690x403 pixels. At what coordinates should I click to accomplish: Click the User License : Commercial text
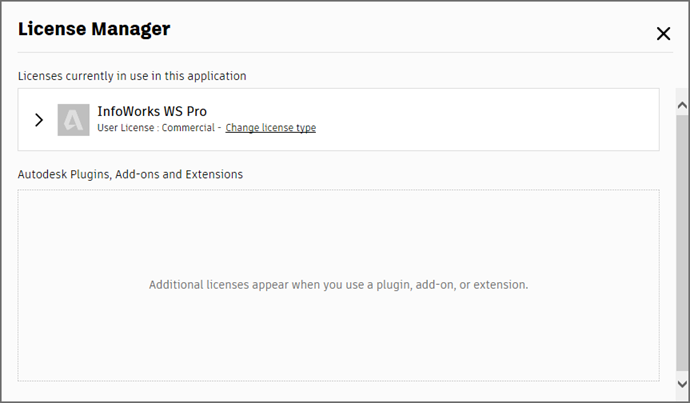(156, 128)
